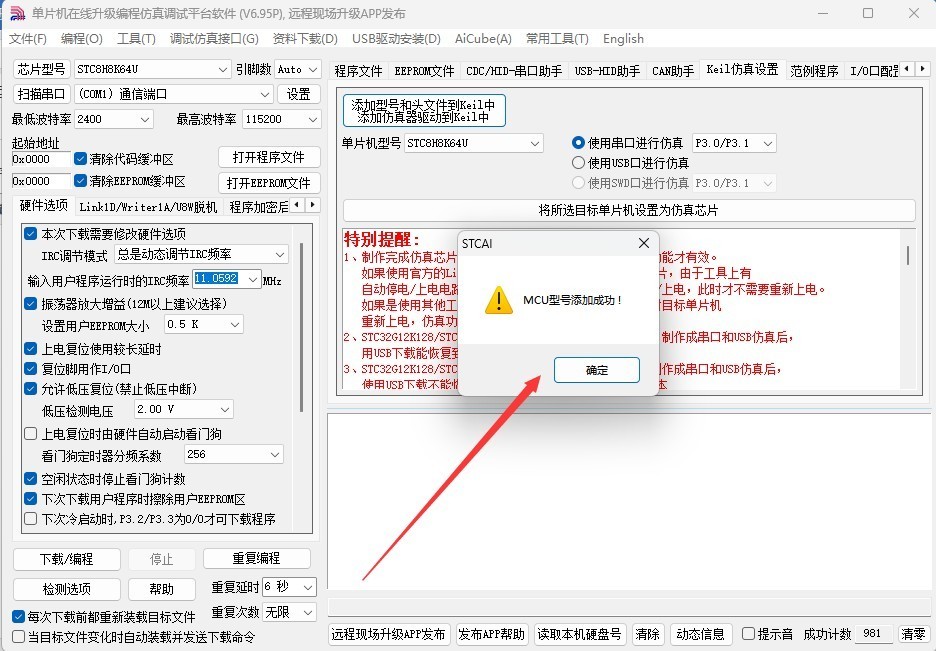The height and width of the screenshot is (651, 936).
Task: Click the 打开程序文件 button
Action: pyautogui.click(x=269, y=158)
